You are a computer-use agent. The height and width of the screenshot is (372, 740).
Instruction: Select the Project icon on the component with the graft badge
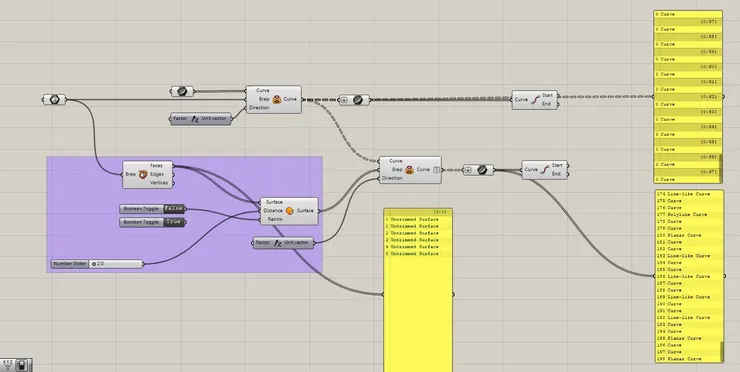(x=409, y=170)
